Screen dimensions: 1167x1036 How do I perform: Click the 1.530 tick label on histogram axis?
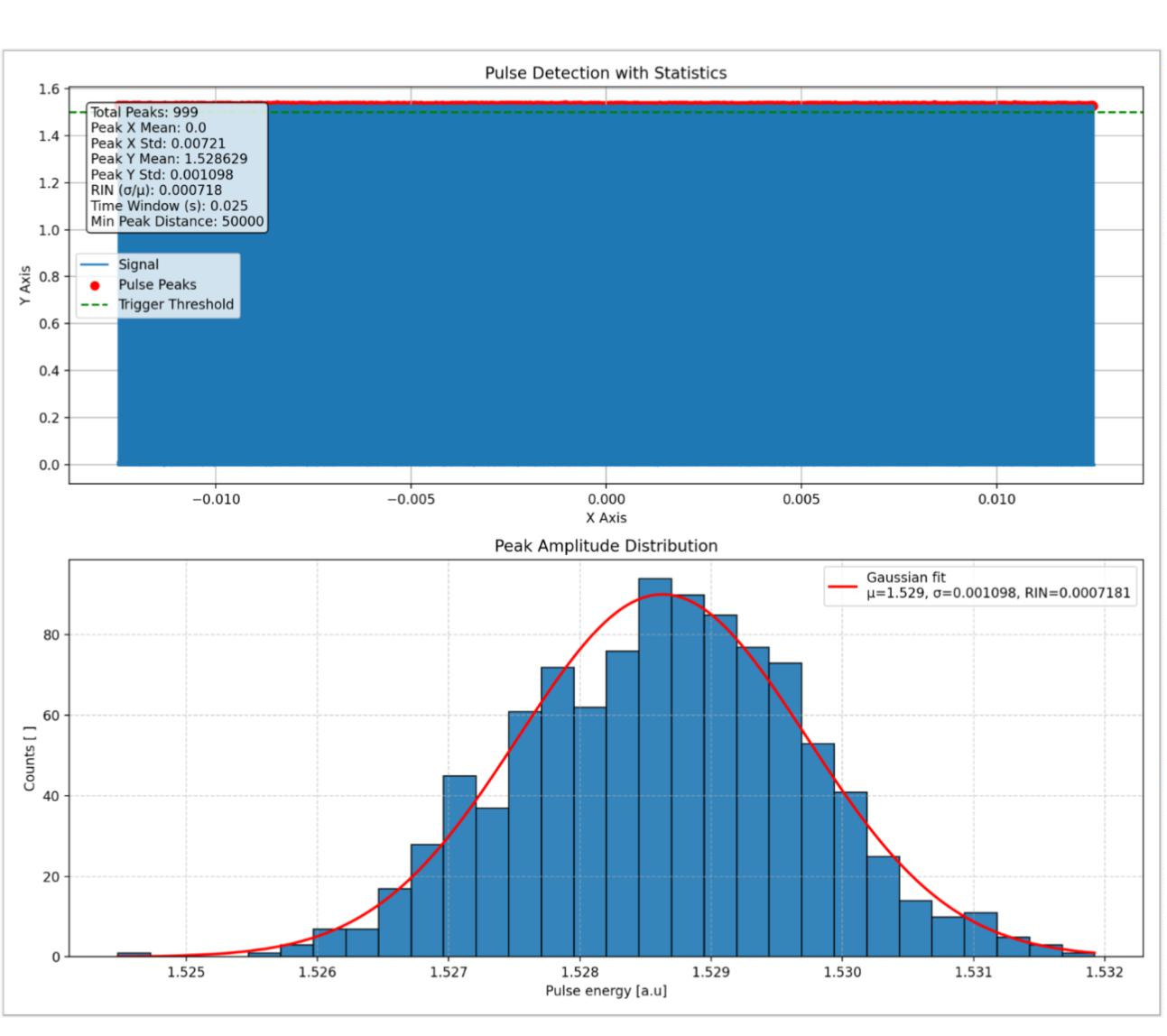(841, 972)
